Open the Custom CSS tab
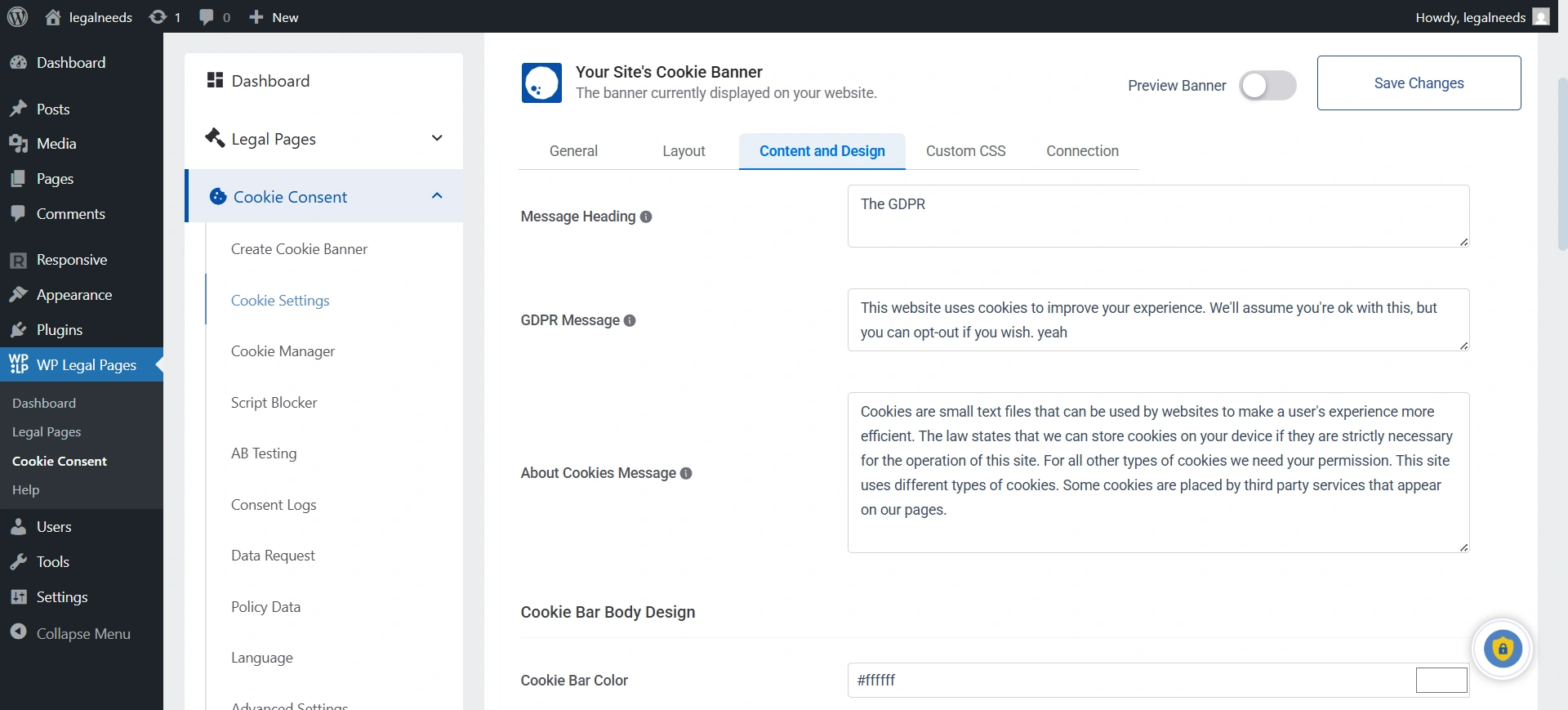 [x=965, y=151]
